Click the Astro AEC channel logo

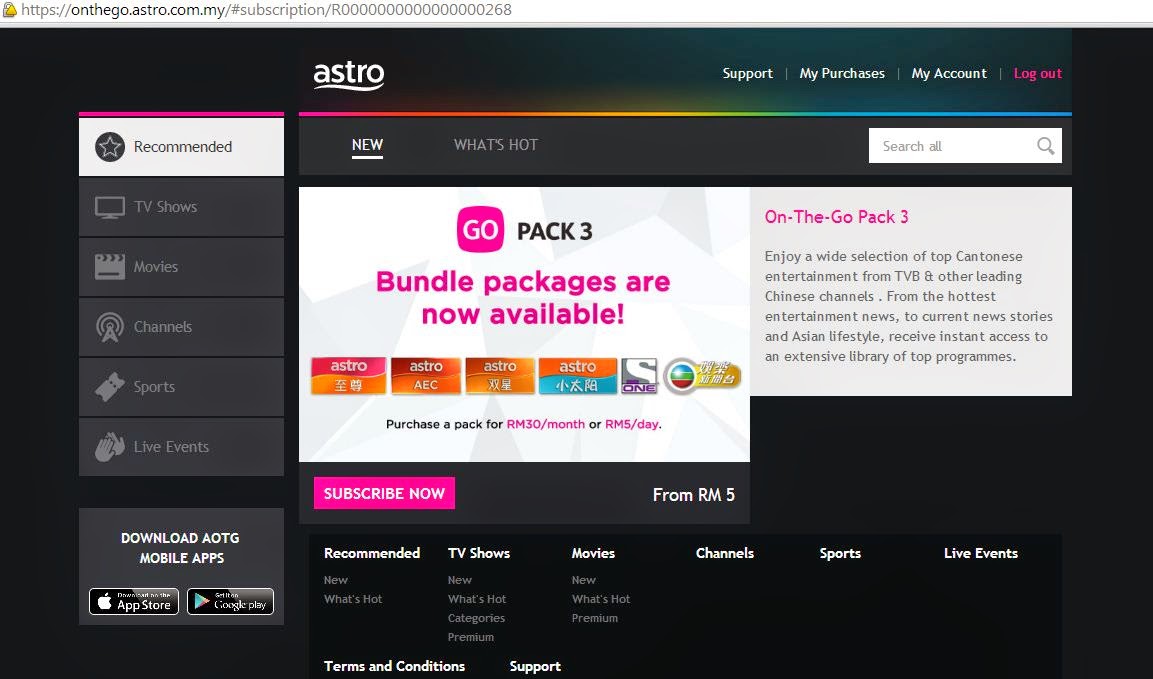(x=426, y=376)
